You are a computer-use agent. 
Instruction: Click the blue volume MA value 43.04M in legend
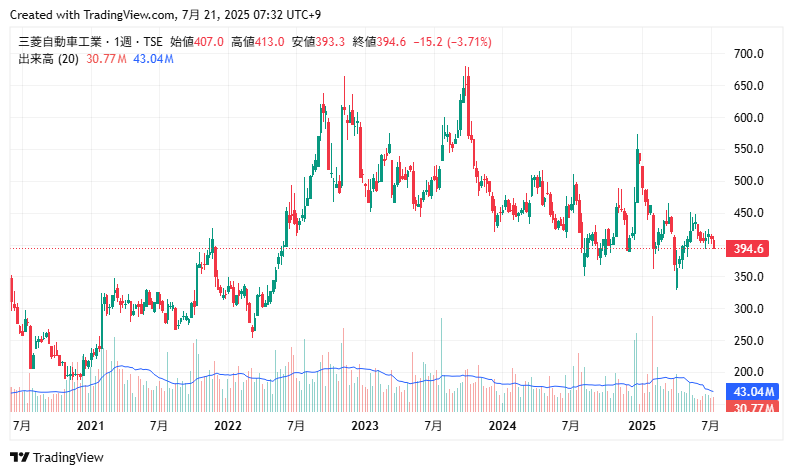click(x=153, y=59)
